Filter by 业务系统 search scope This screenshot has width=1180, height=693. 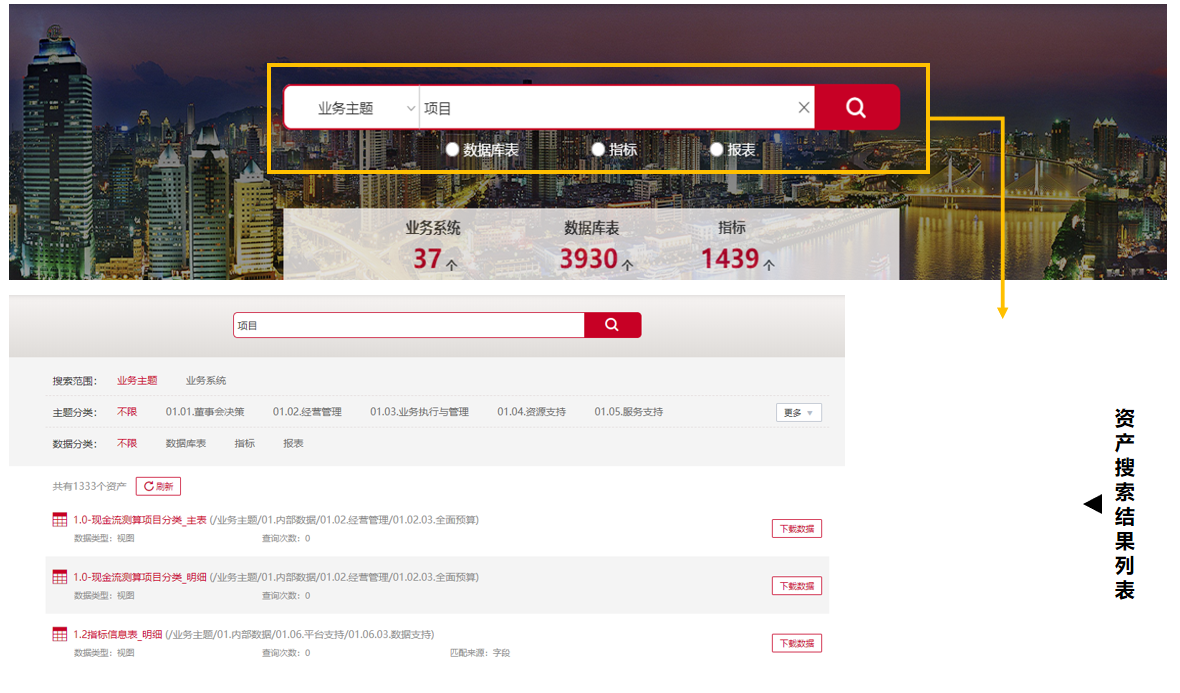click(206, 381)
